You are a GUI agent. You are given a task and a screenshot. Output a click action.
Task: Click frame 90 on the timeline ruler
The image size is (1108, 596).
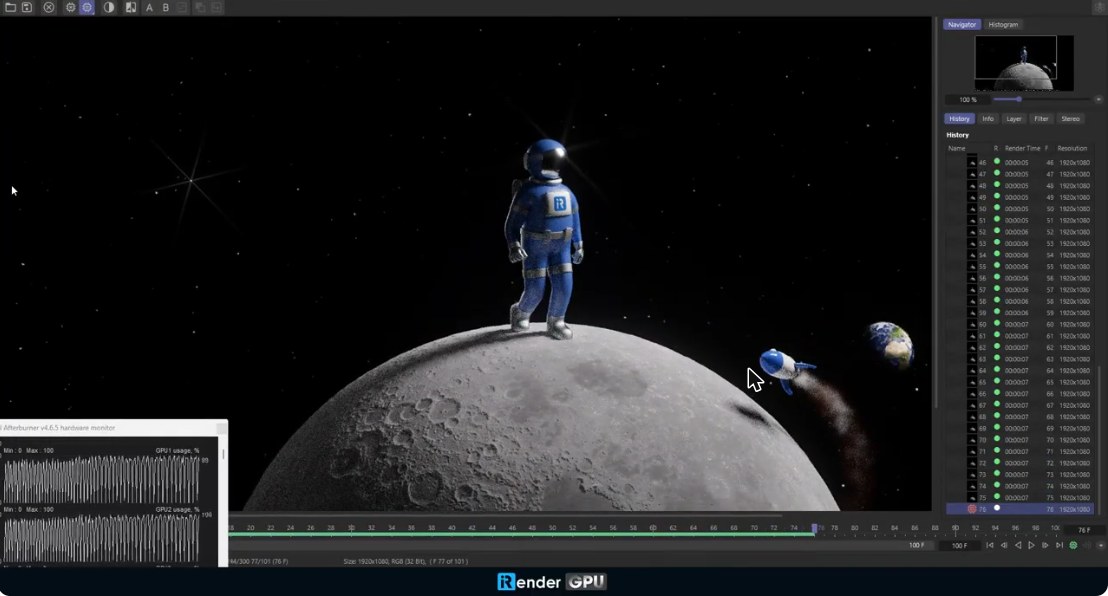coord(955,528)
